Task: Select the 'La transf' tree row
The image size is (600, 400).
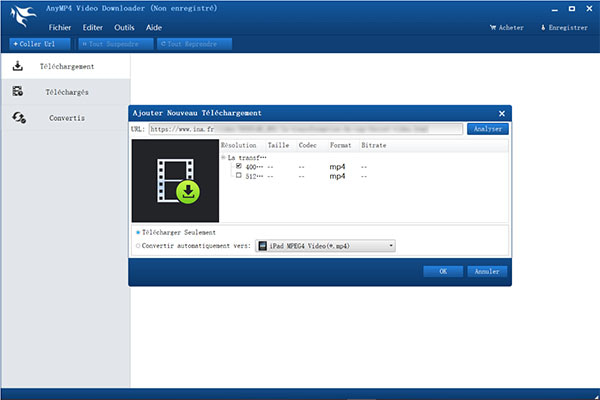Action: 247,158
